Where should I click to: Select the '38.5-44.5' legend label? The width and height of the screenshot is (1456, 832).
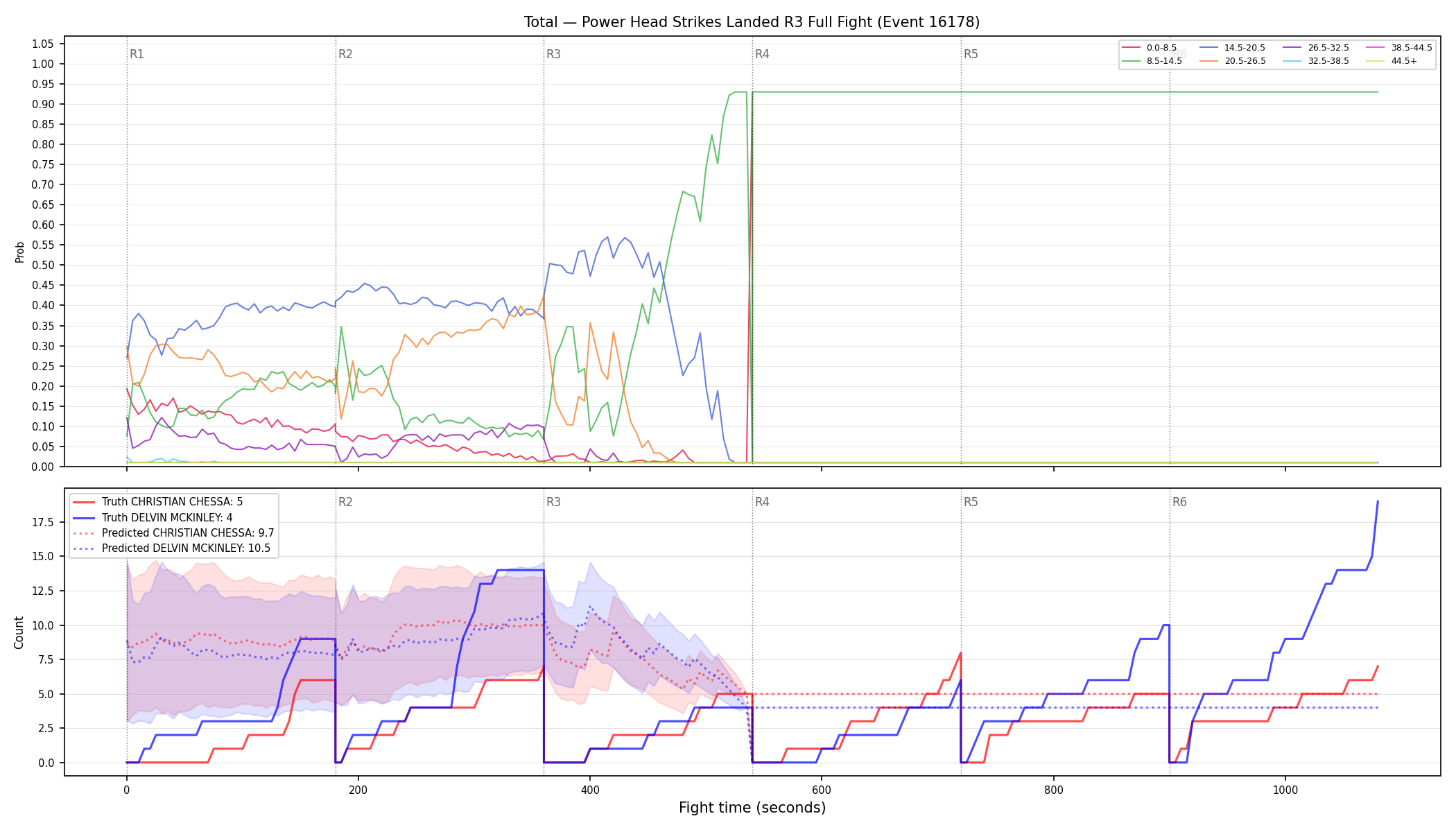(x=1412, y=48)
